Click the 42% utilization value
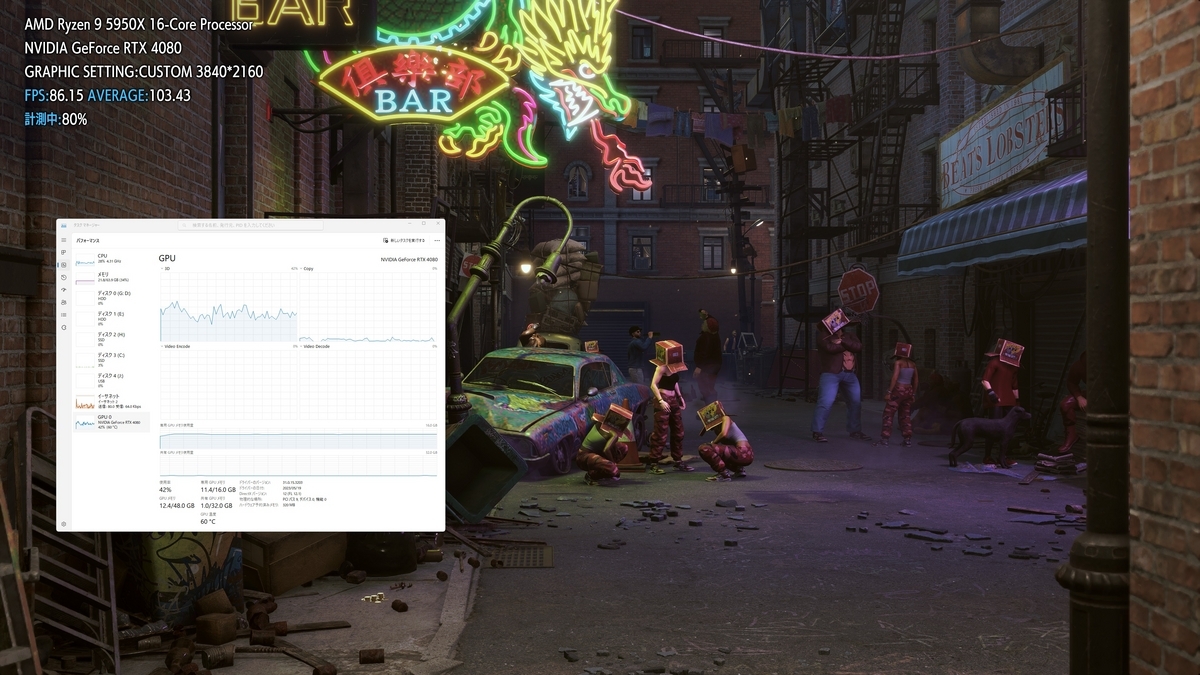The width and height of the screenshot is (1200, 675). coord(165,490)
